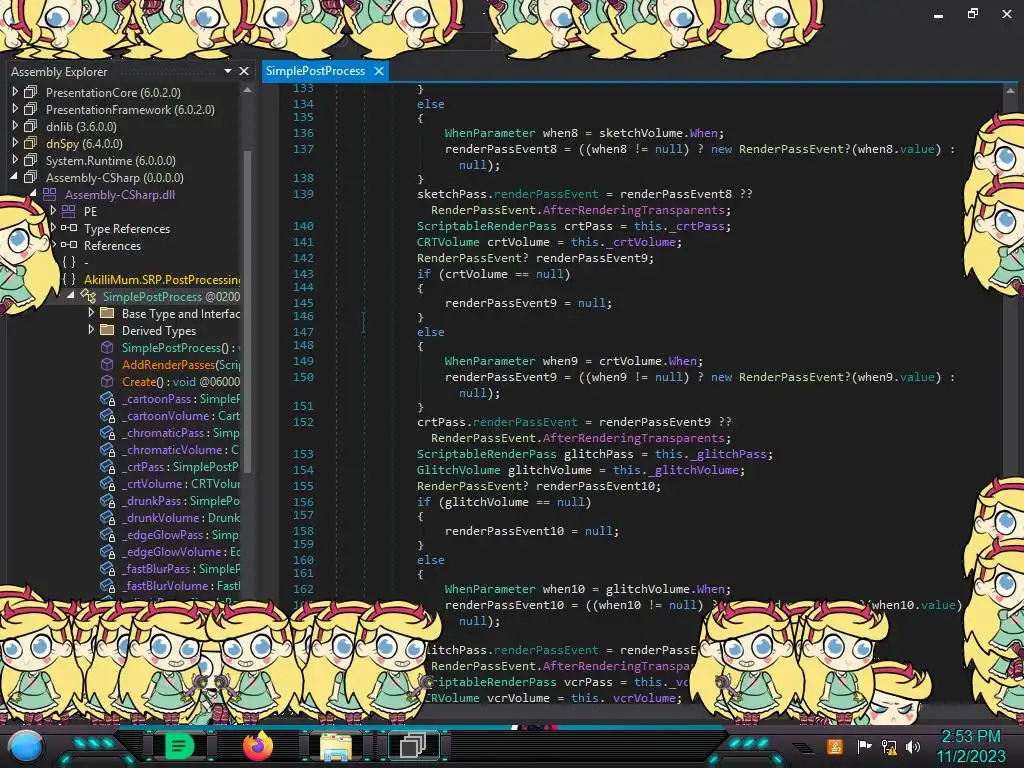1024x768 pixels.
Task: Click the dnlib assembly icon
Action: click(30, 126)
